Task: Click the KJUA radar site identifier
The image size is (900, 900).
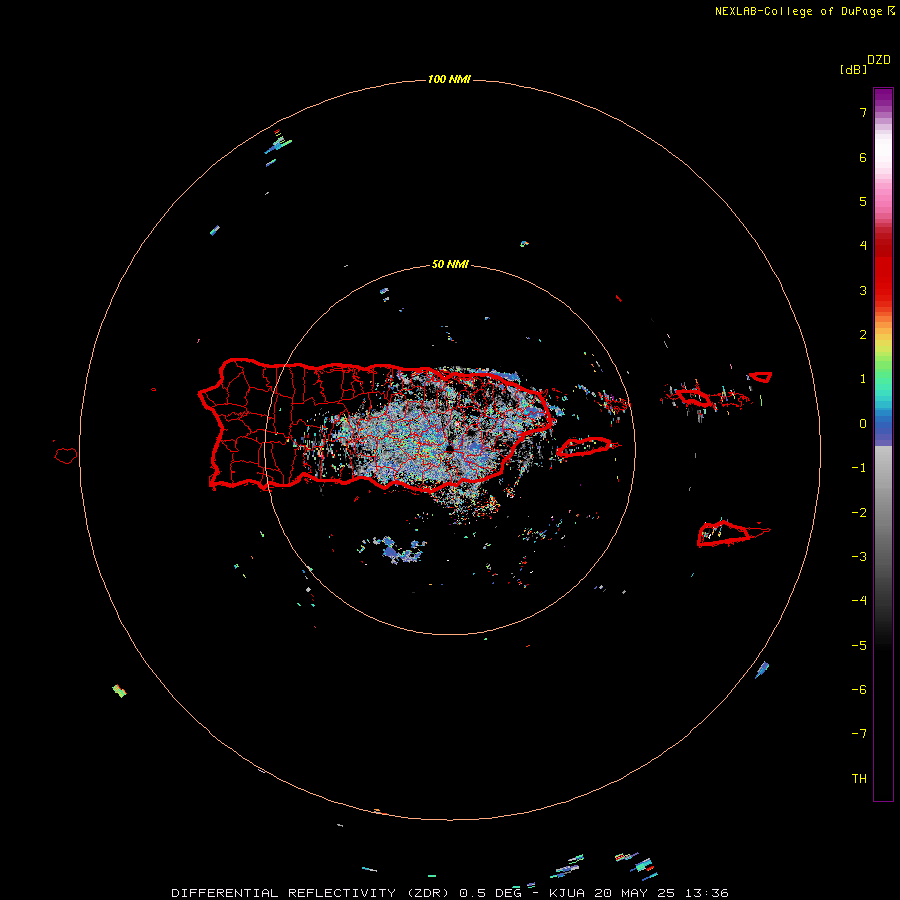Action: pyautogui.click(x=567, y=893)
